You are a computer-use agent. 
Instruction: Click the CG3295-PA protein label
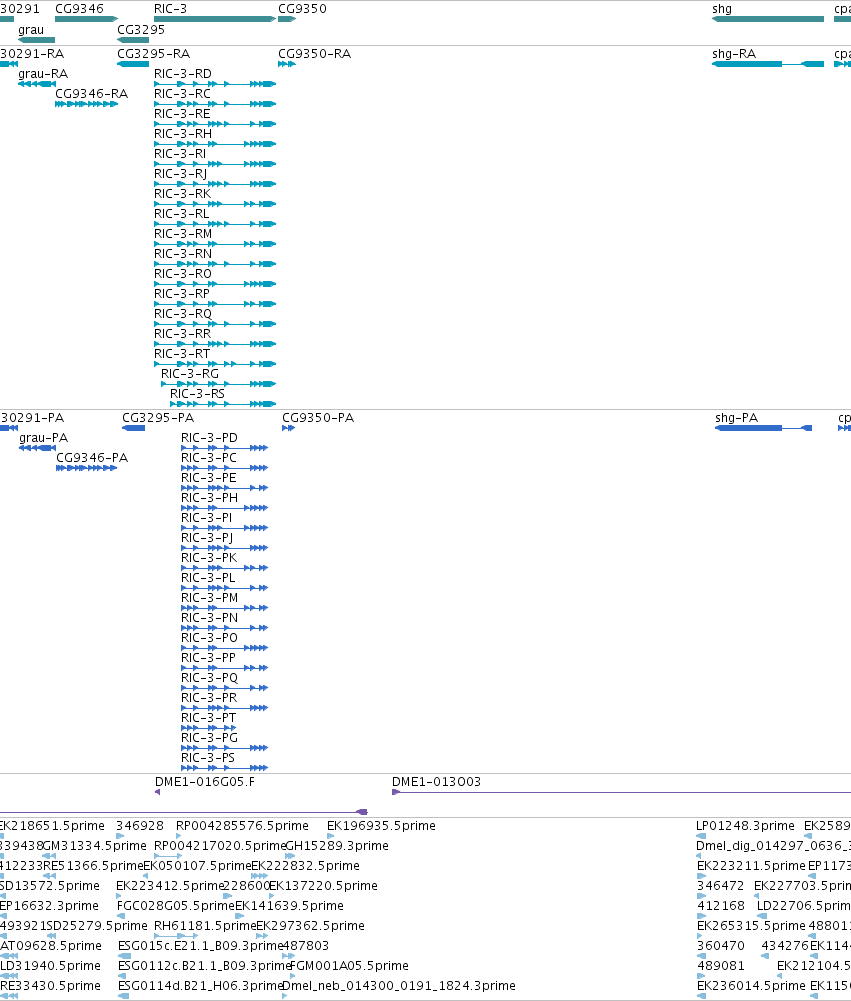point(158,418)
